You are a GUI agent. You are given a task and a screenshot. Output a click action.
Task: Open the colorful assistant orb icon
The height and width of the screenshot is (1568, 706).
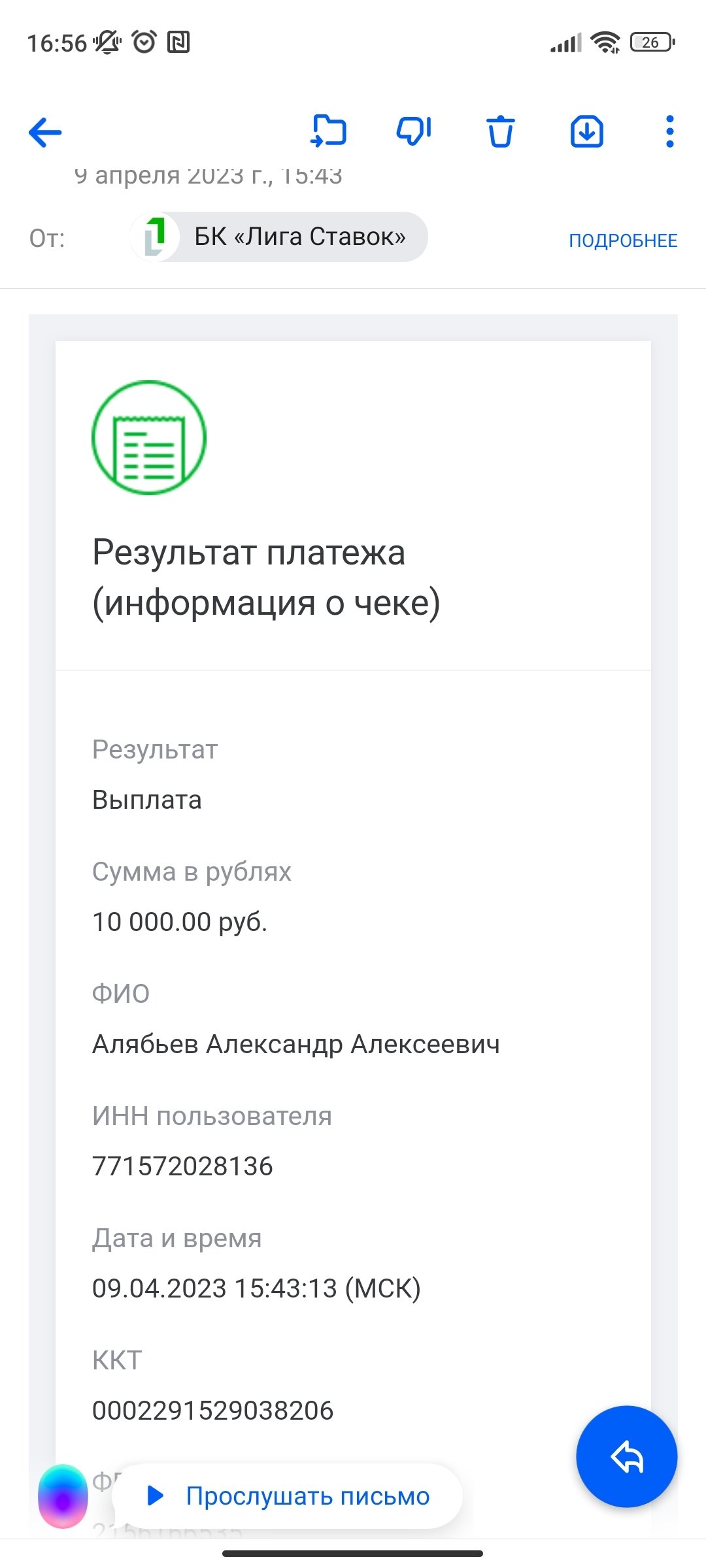point(63,1496)
